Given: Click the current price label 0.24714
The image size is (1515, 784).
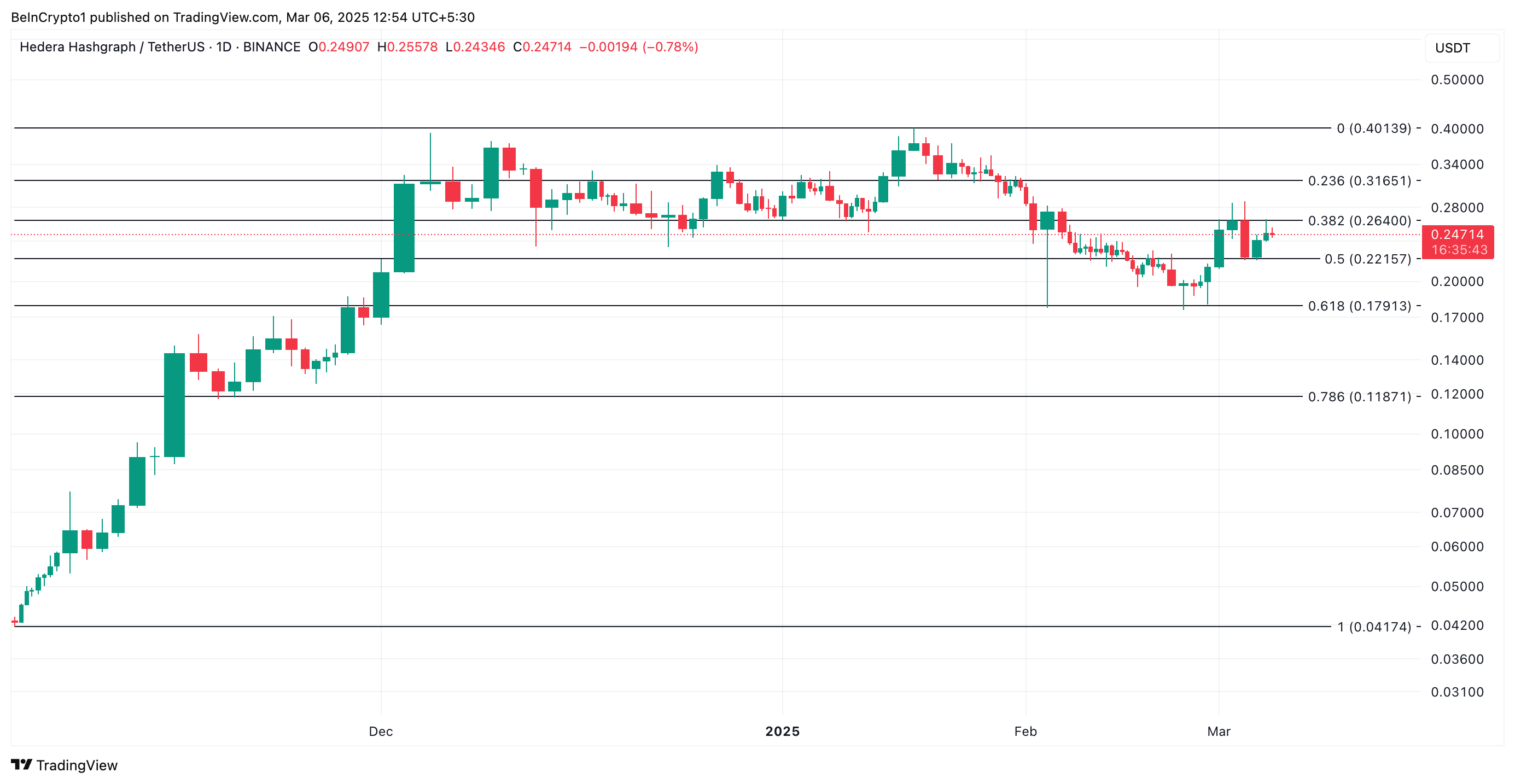Looking at the screenshot, I should [x=1457, y=235].
